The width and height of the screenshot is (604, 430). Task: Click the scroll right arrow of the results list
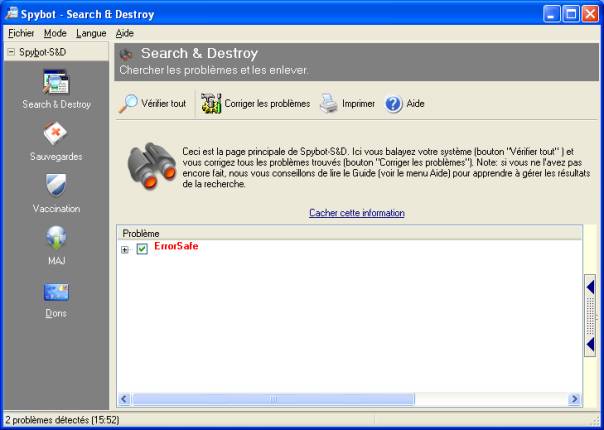pyautogui.click(x=574, y=399)
